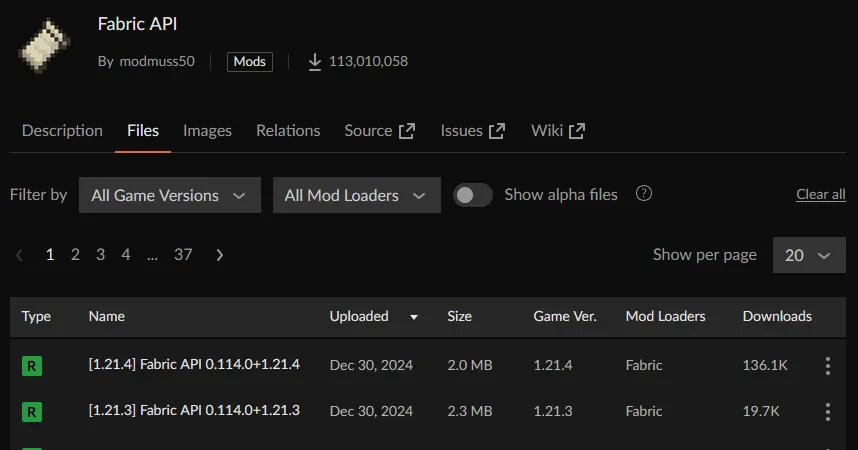This screenshot has height=450, width=858.
Task: Open more options menu for the 1.21.4 file
Action: coord(828,366)
